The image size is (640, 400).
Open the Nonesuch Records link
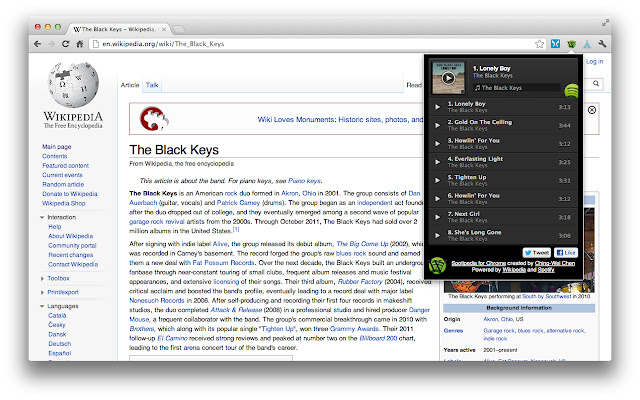pyautogui.click(x=157, y=300)
